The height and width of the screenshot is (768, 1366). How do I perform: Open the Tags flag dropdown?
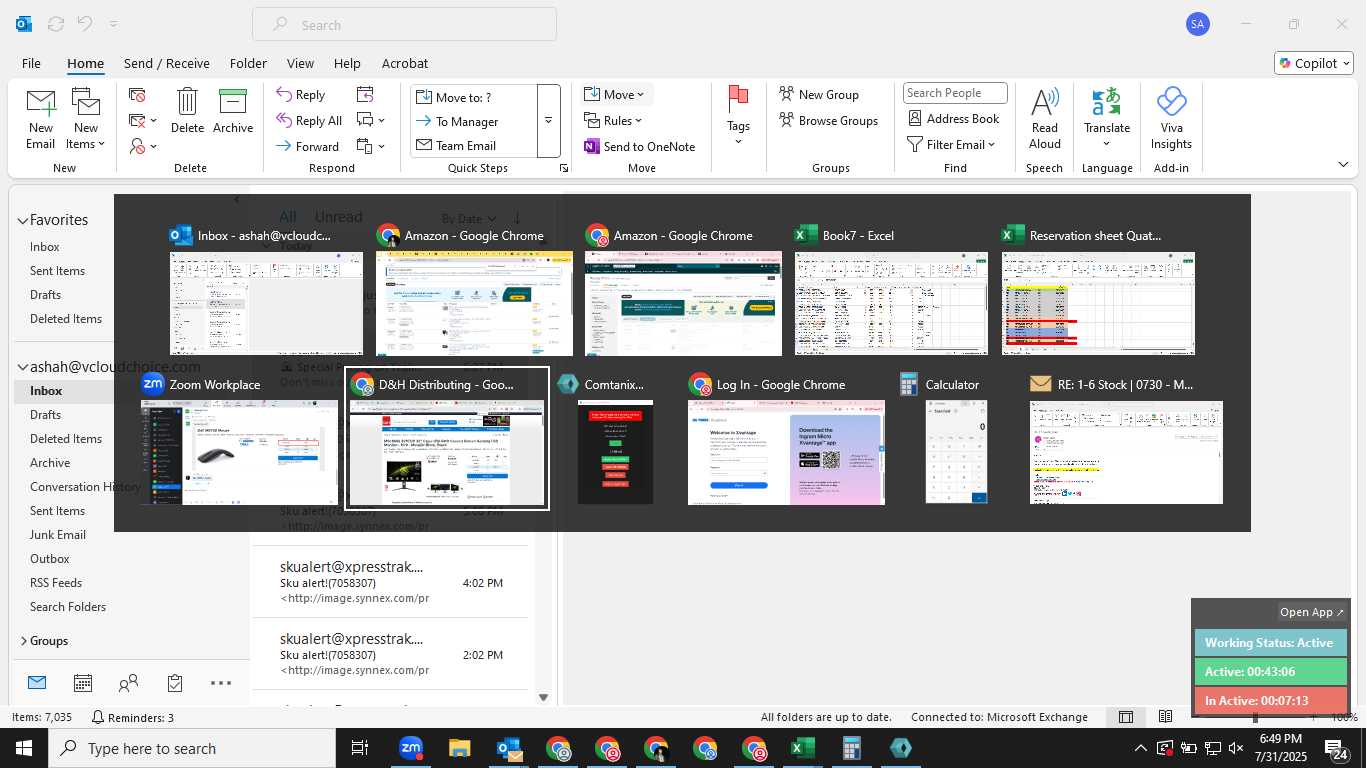click(738, 115)
